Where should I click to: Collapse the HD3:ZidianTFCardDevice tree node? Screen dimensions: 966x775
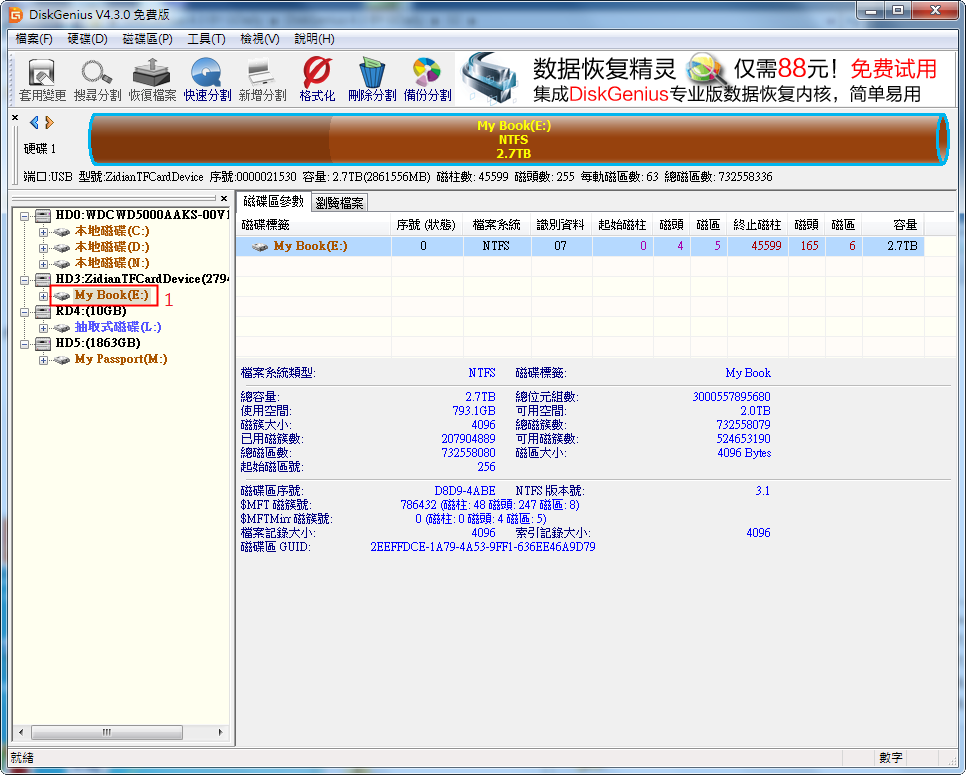click(x=25, y=280)
